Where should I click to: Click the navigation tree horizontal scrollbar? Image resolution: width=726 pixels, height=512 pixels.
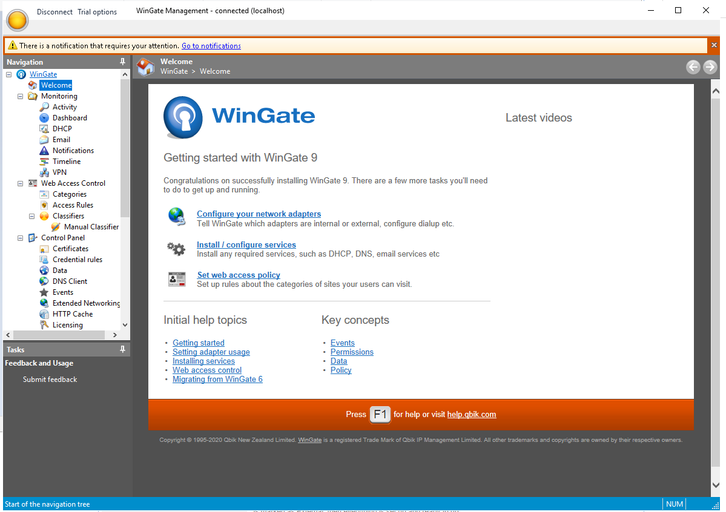62,335
